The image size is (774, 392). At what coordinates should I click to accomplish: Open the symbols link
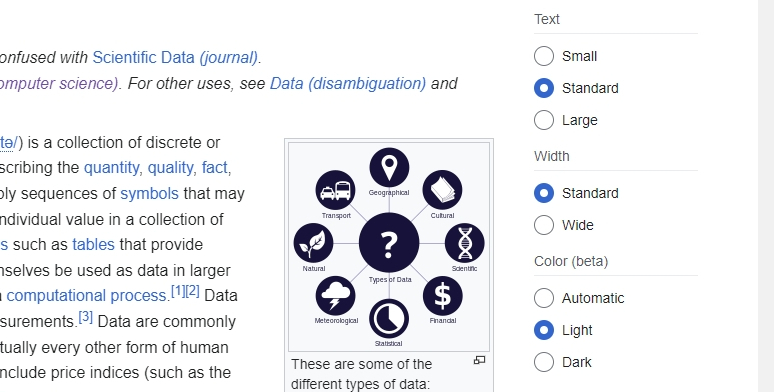click(150, 193)
